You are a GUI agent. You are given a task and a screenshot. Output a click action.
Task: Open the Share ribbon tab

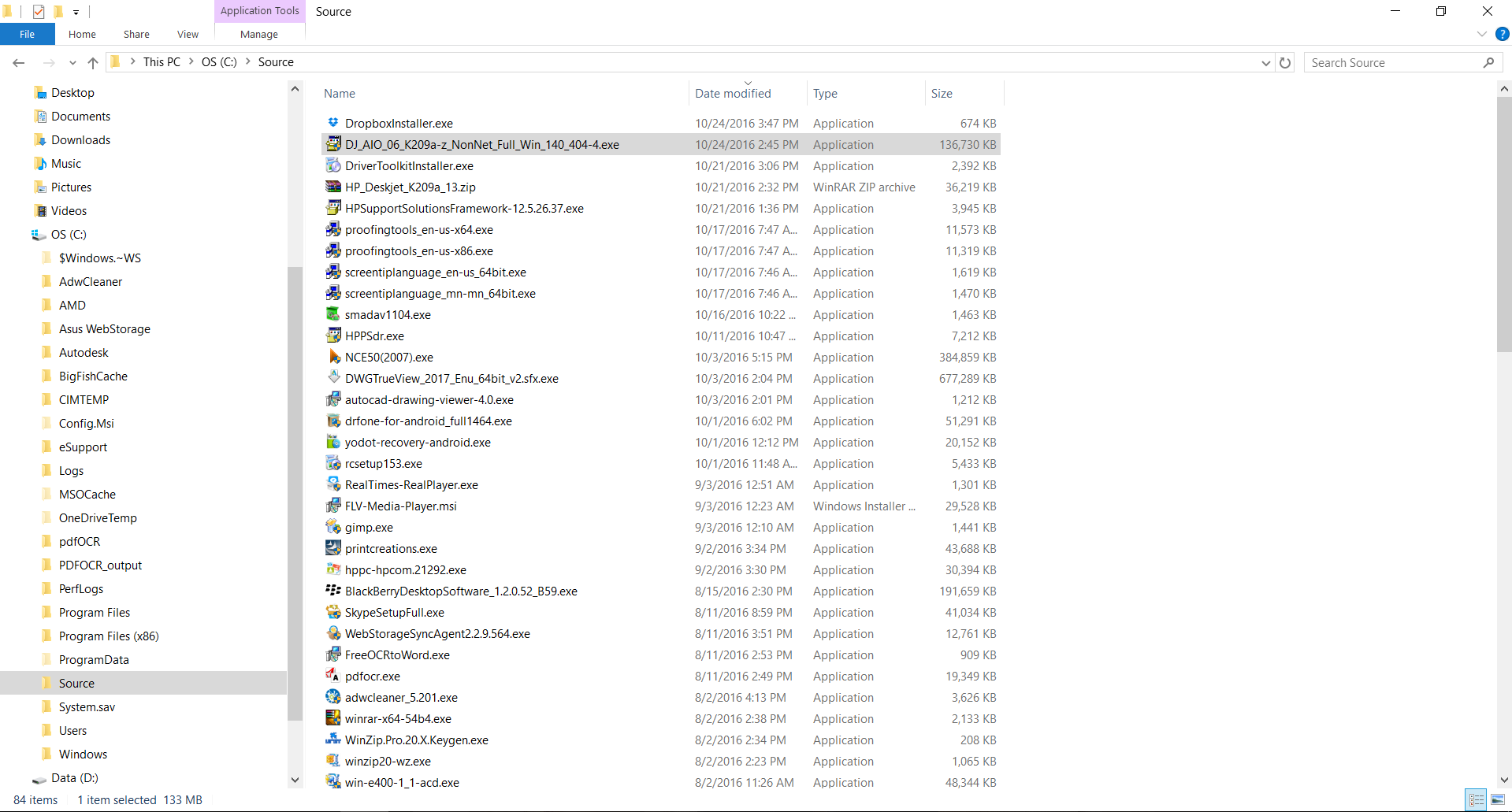136,34
